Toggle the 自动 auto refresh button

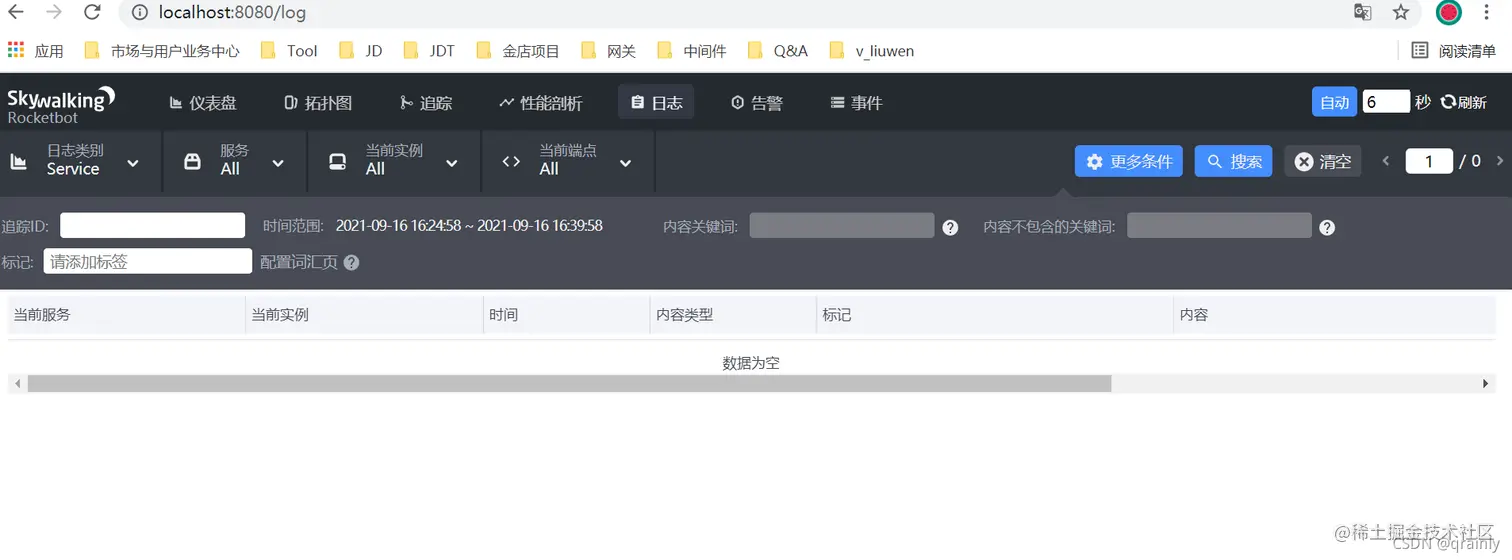(x=1334, y=102)
